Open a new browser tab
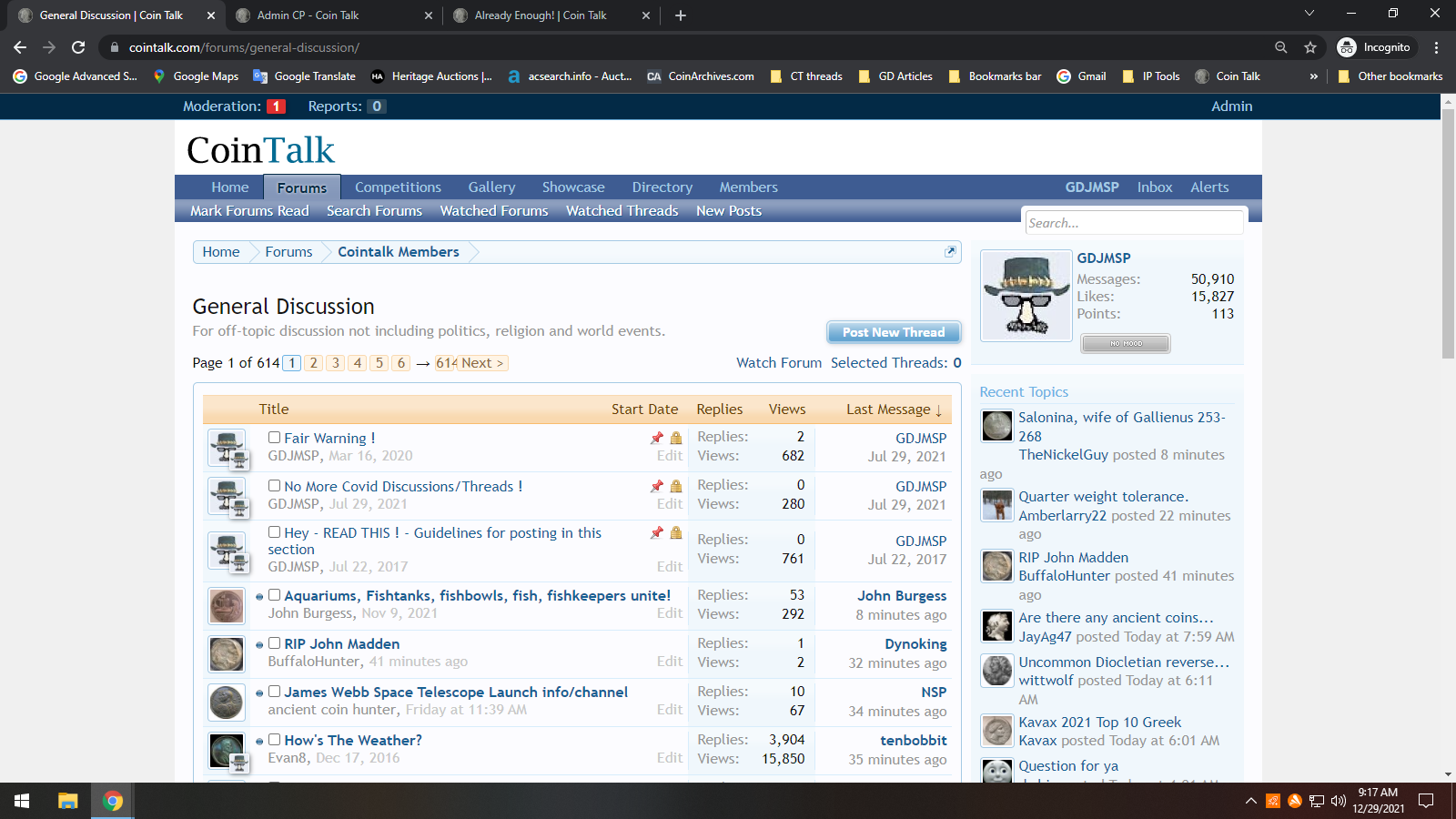This screenshot has width=1456, height=819. (681, 15)
